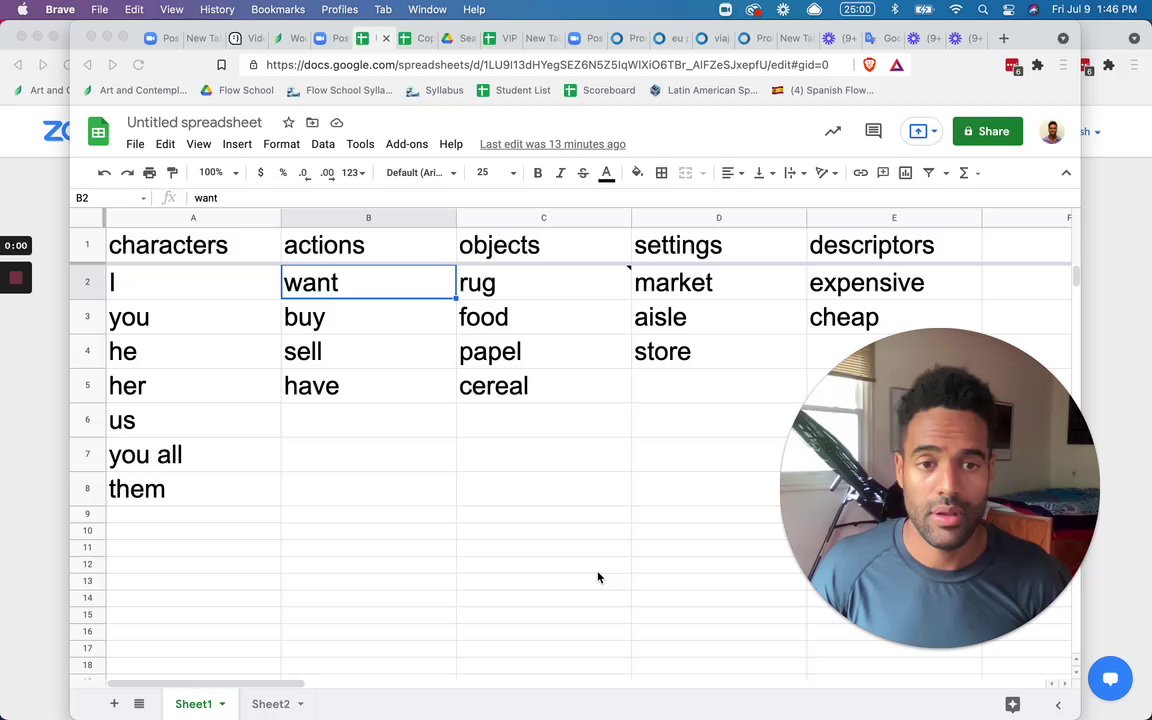Open the horizontal align dropdown
1152x720 pixels.
pos(732,173)
